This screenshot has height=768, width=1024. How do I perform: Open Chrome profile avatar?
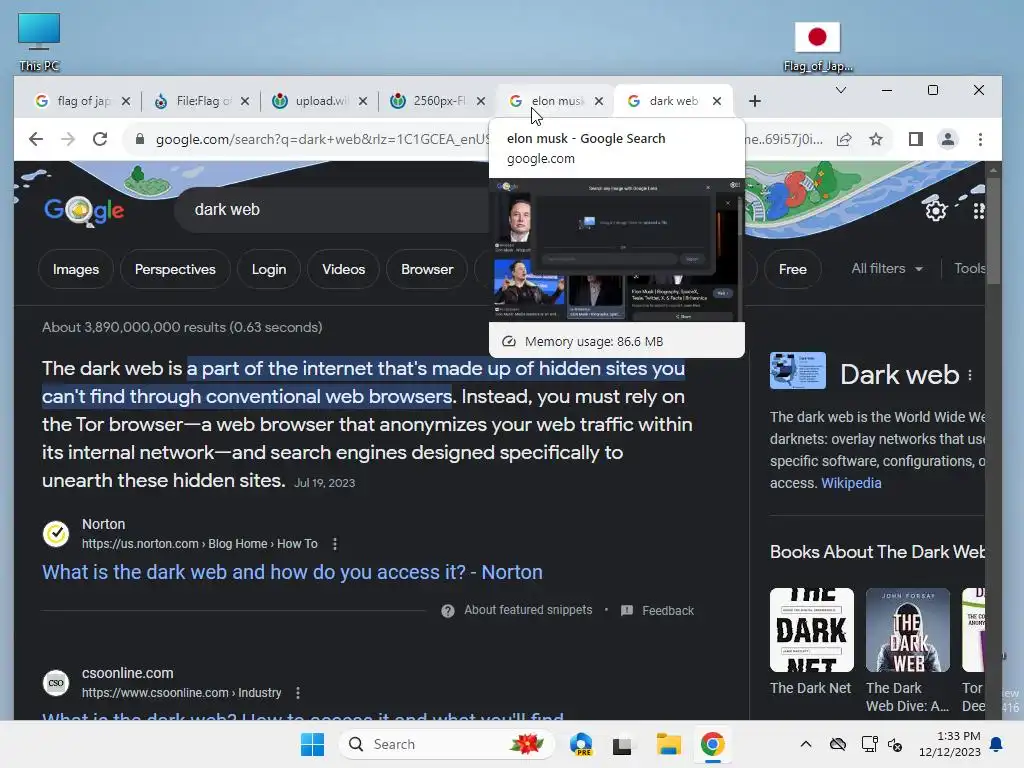[x=948, y=139]
